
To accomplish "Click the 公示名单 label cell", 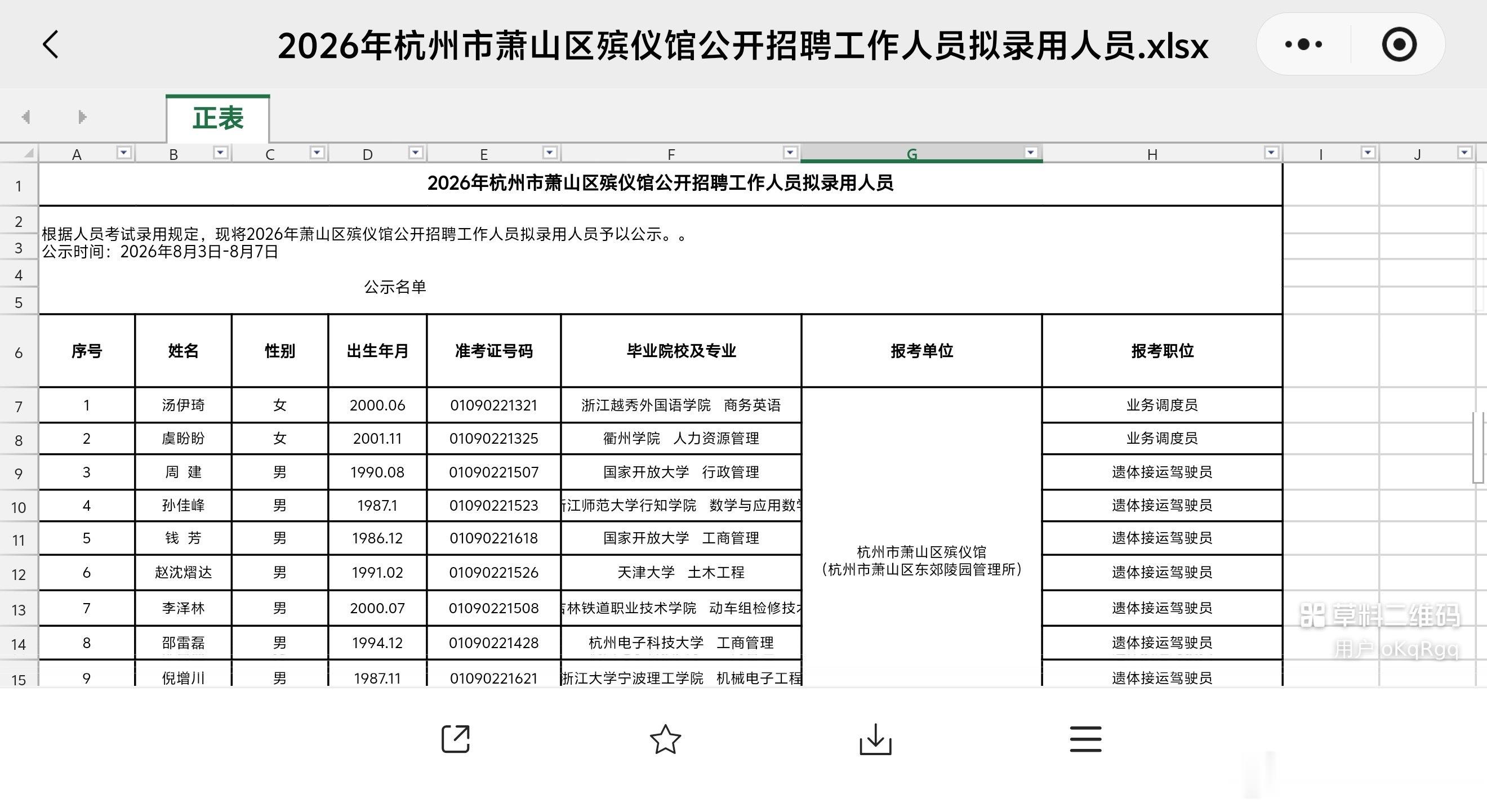I will point(395,287).
